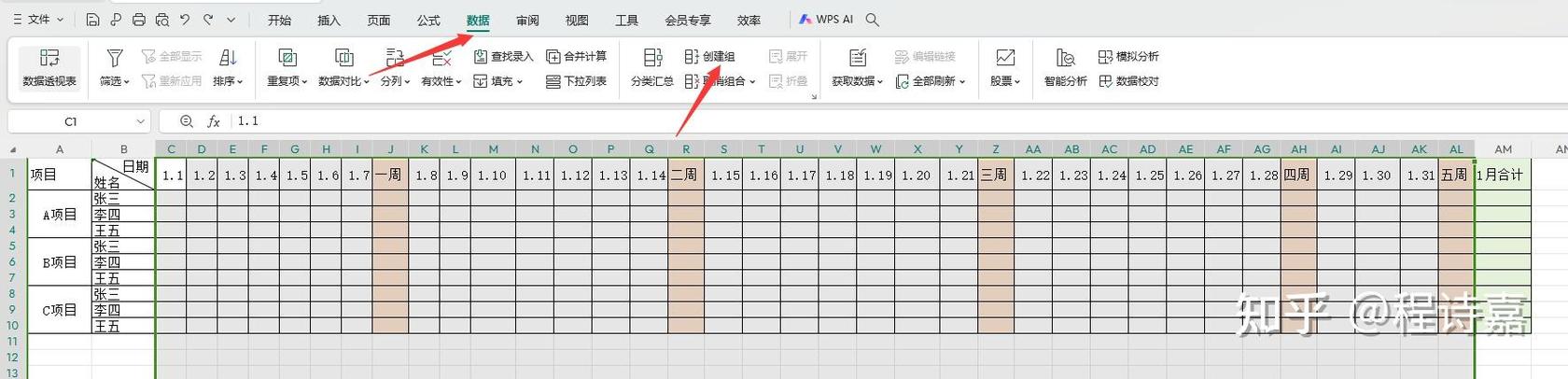Select column header J
This screenshot has width=1568, height=379.
click(389, 149)
